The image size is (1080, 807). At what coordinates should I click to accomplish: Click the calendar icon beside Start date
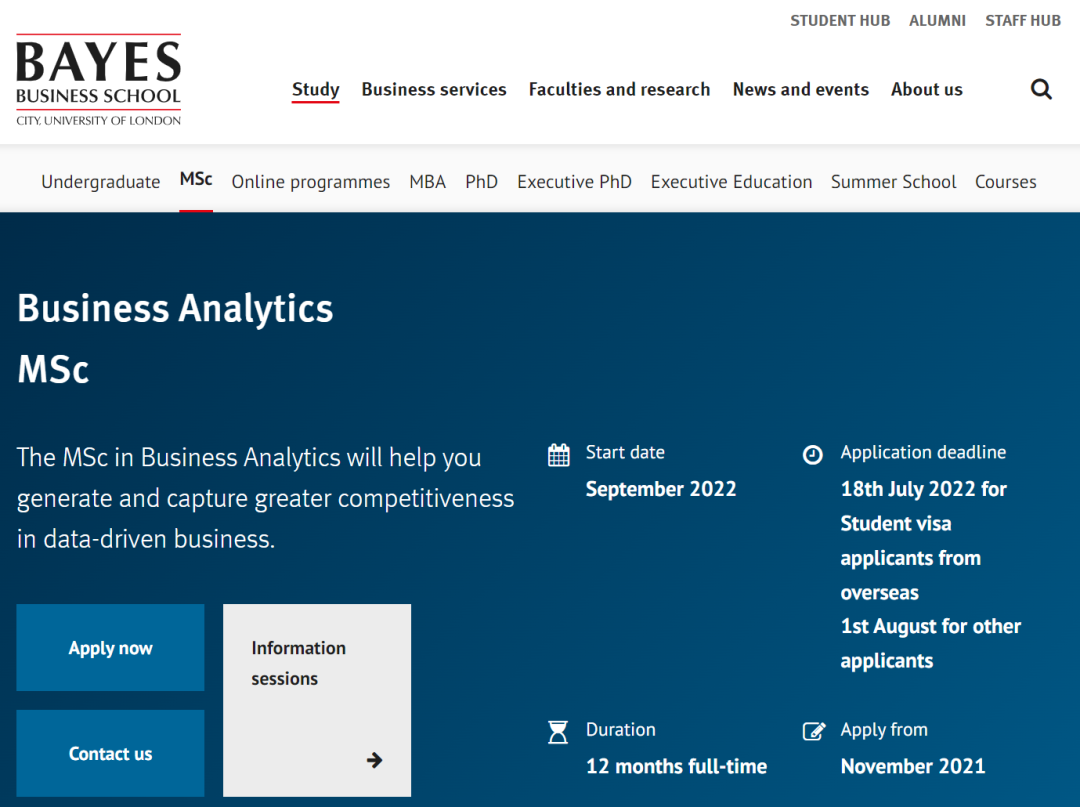559,455
